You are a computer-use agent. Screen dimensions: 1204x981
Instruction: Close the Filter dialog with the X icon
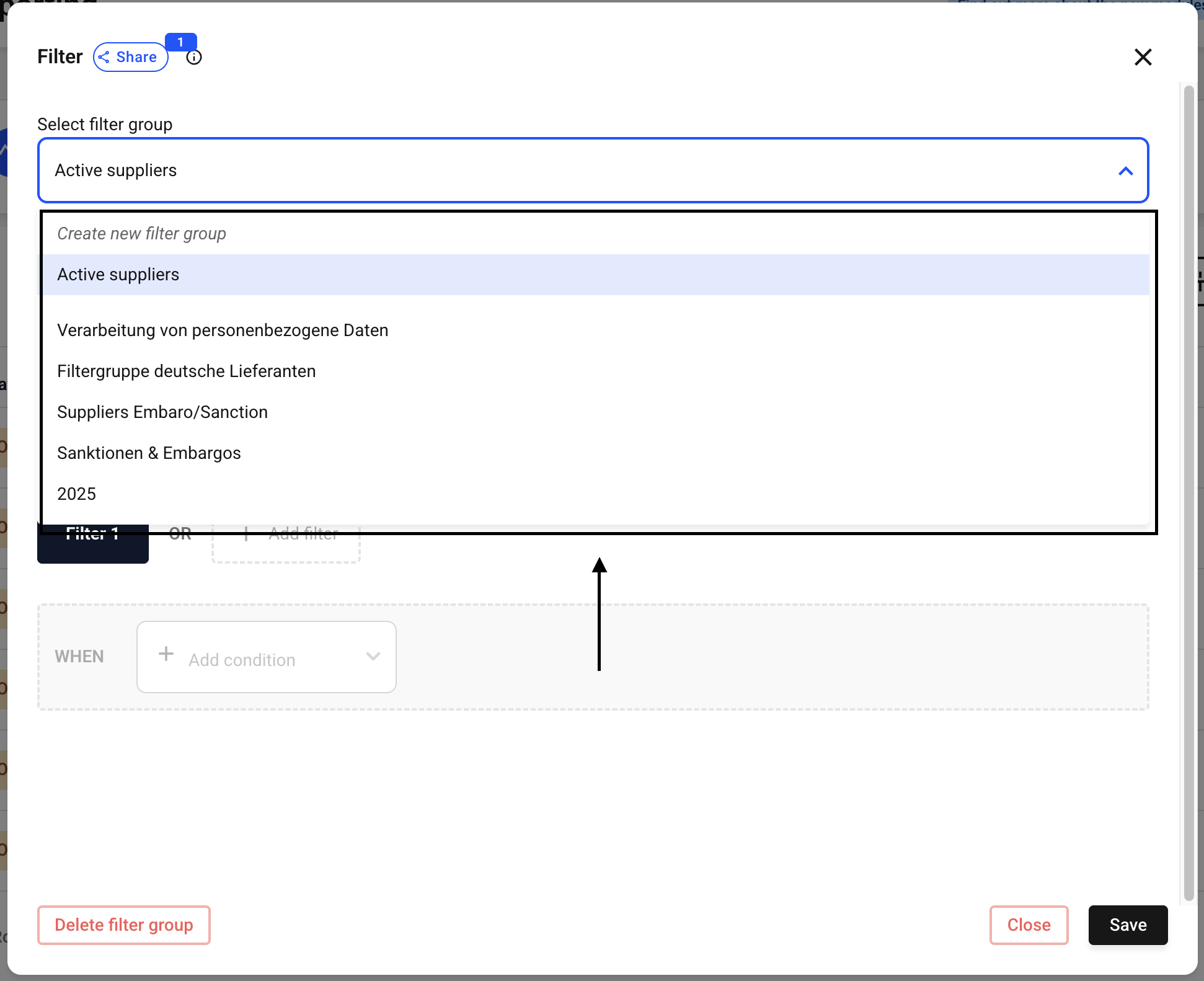(x=1143, y=57)
